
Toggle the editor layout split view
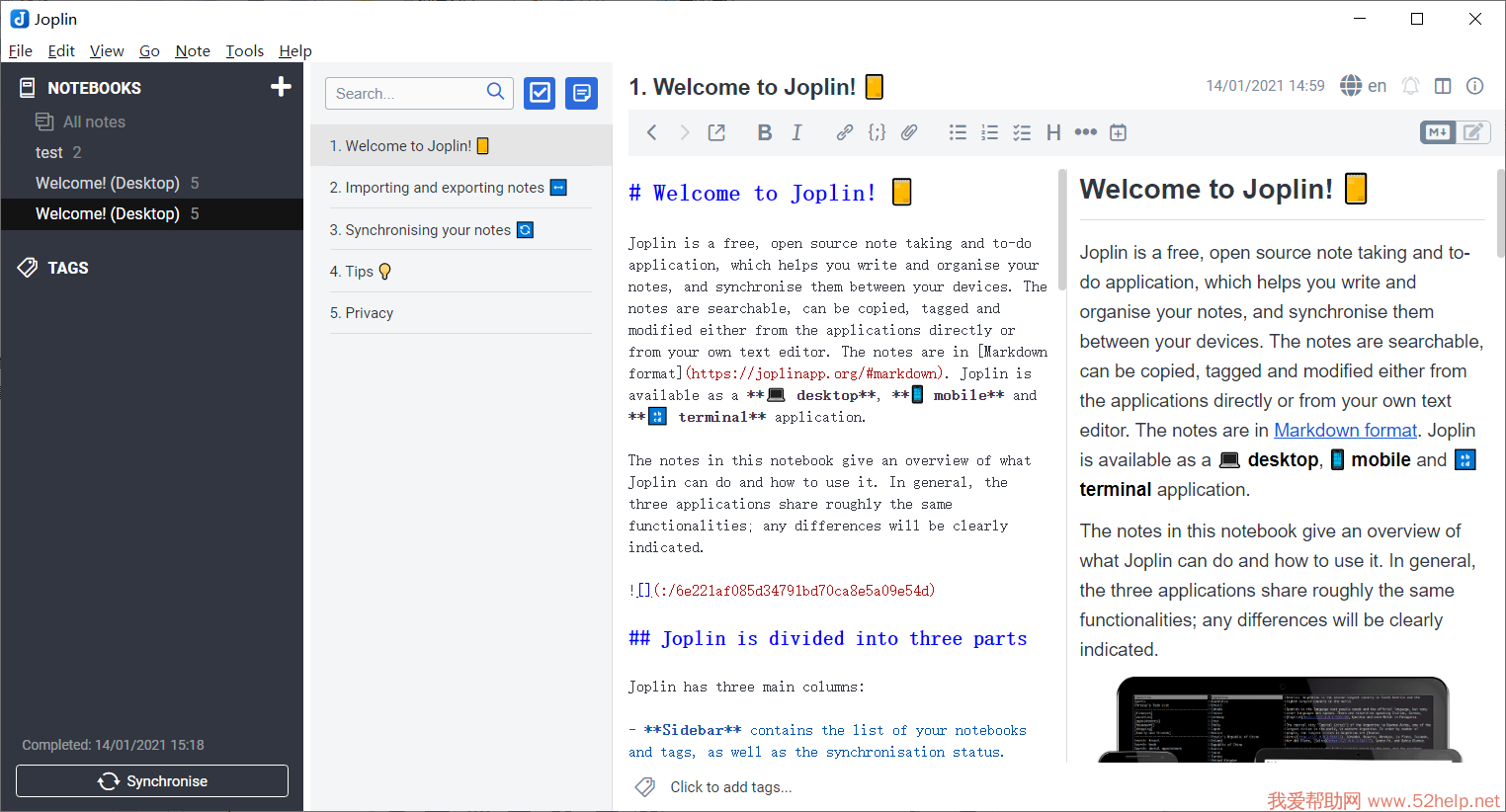coord(1443,86)
